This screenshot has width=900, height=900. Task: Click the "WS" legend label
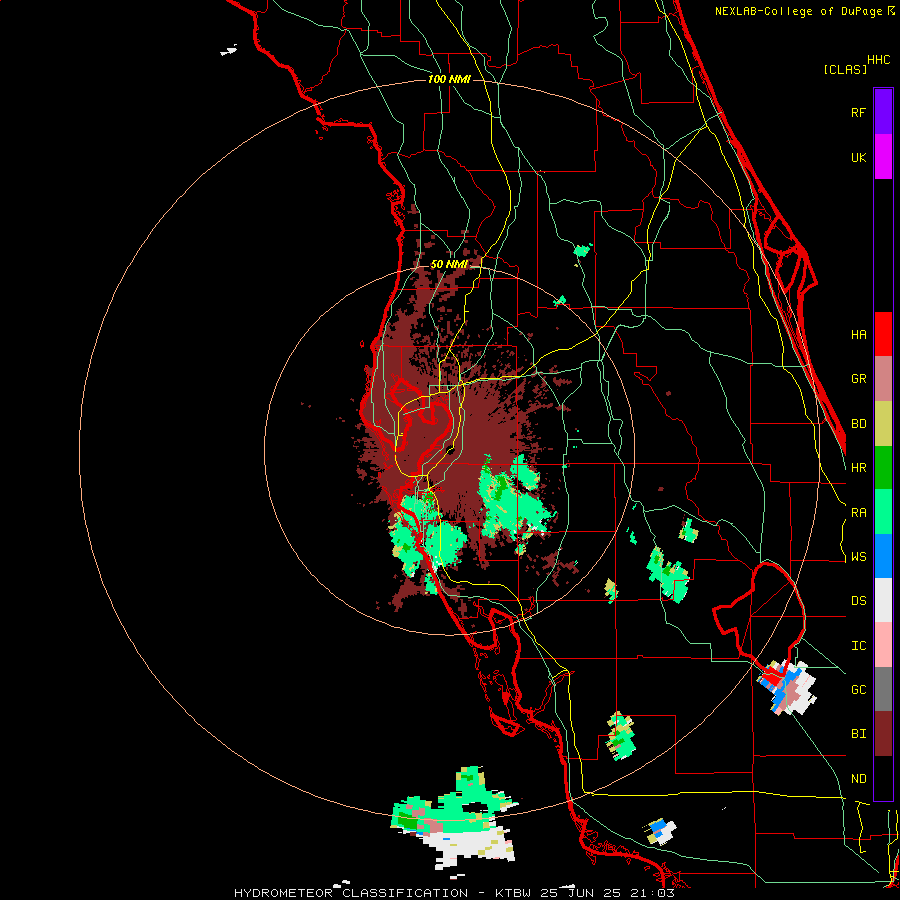click(859, 557)
